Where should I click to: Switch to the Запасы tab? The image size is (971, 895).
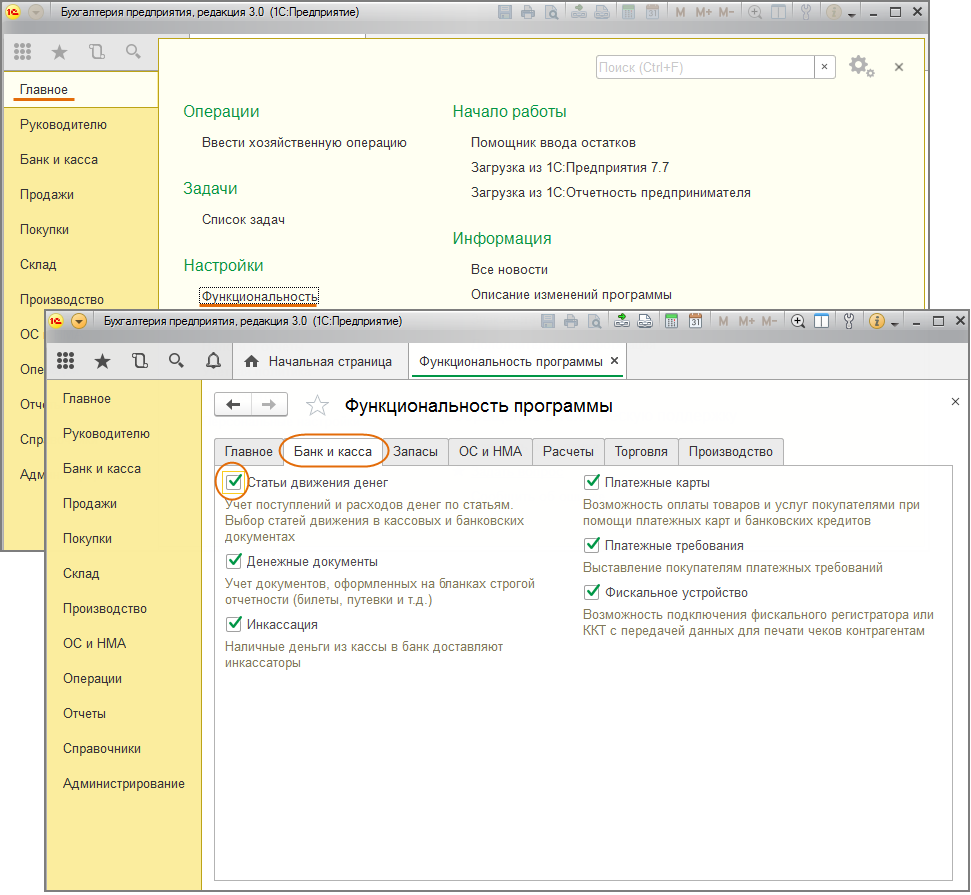(x=415, y=452)
